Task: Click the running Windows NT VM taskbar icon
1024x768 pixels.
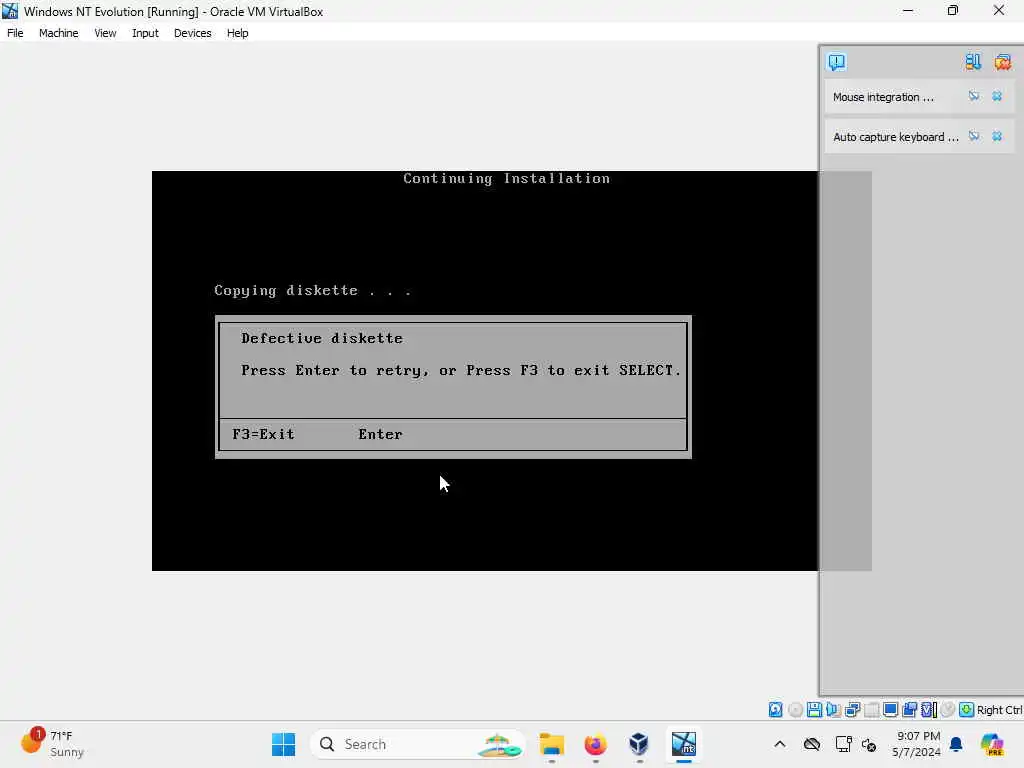Action: 683,744
